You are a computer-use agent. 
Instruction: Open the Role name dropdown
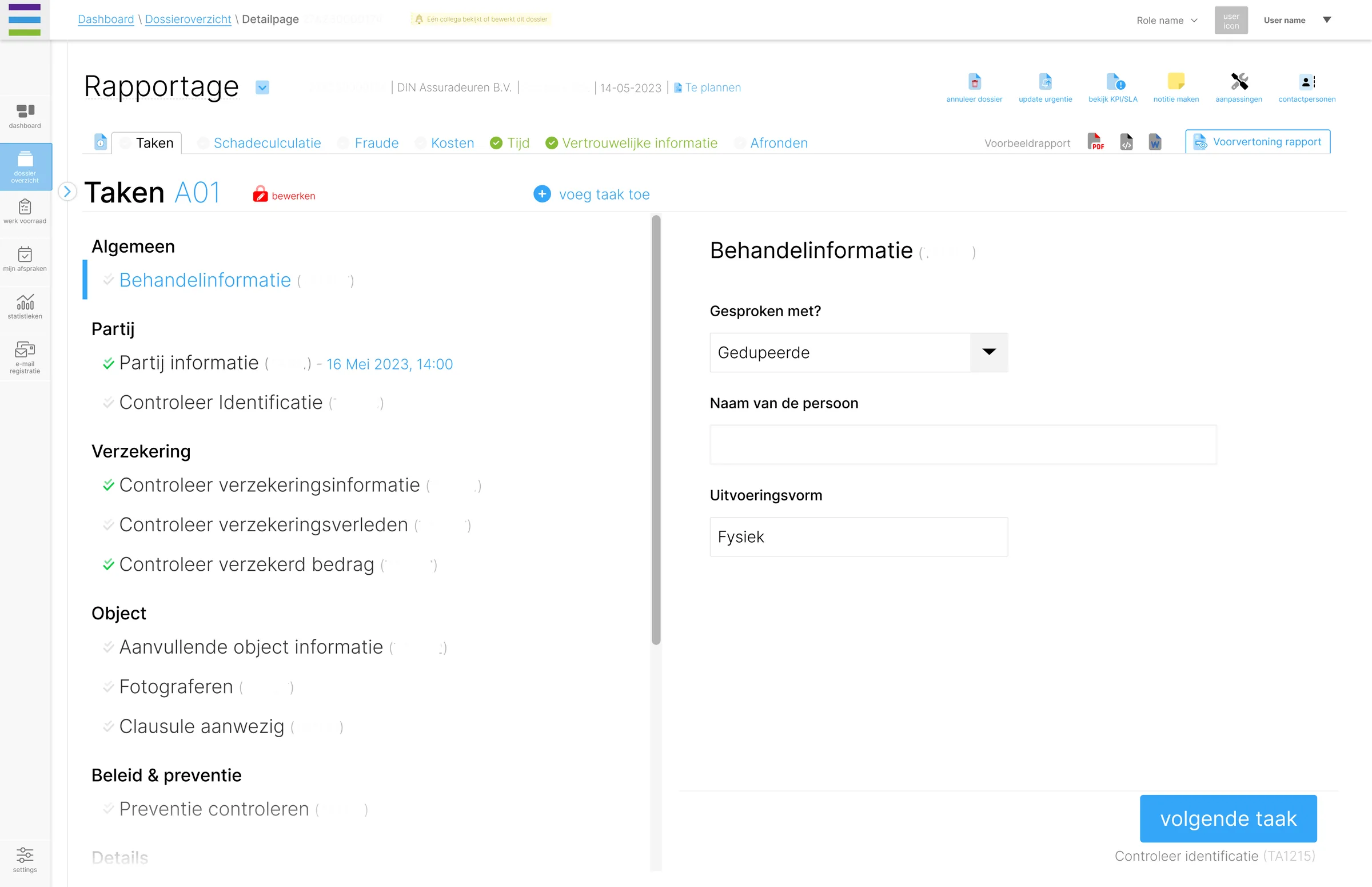pyautogui.click(x=1166, y=20)
